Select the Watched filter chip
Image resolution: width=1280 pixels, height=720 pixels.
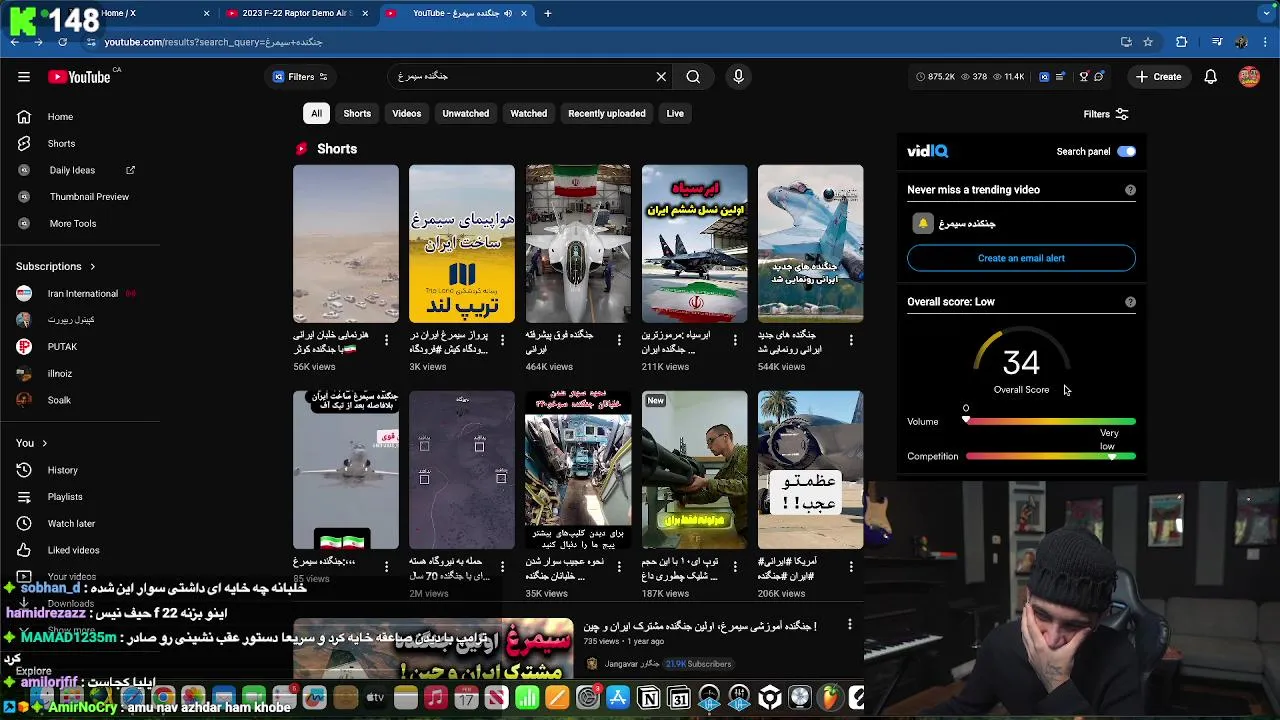529,114
